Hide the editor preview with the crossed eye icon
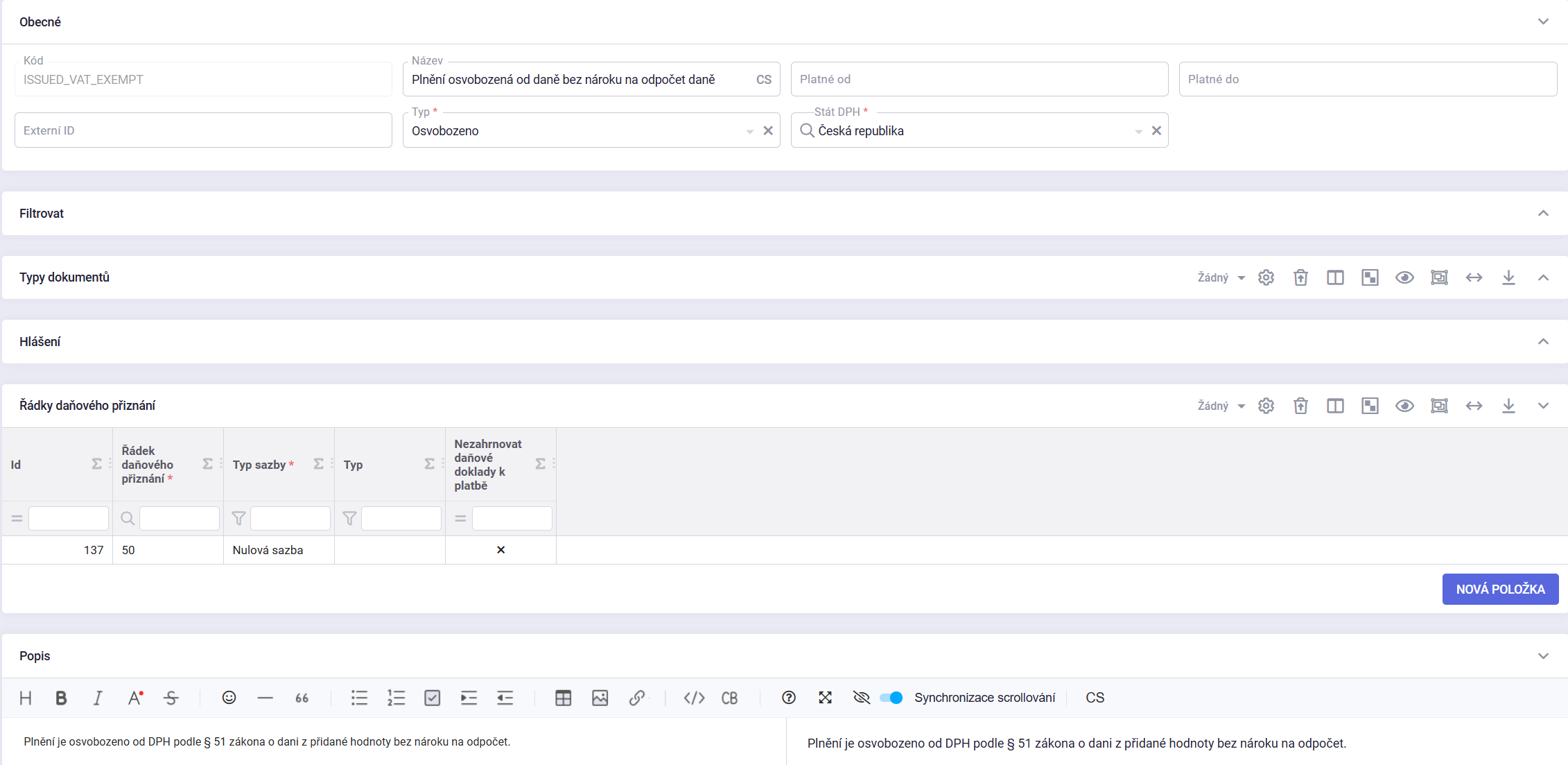Screen dimensions: 1568x765 point(861,698)
